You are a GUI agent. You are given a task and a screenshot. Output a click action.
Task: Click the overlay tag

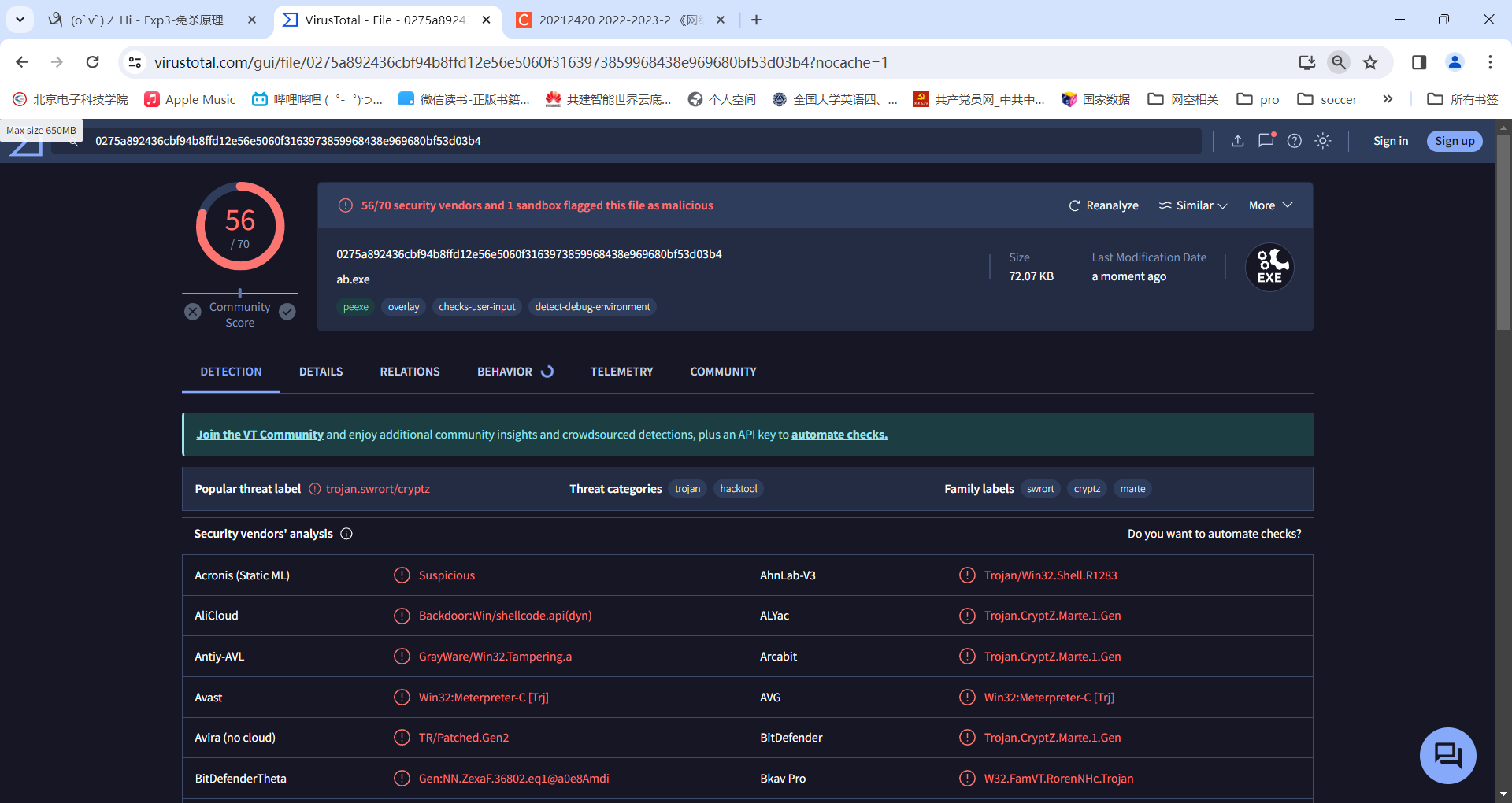pyautogui.click(x=404, y=307)
